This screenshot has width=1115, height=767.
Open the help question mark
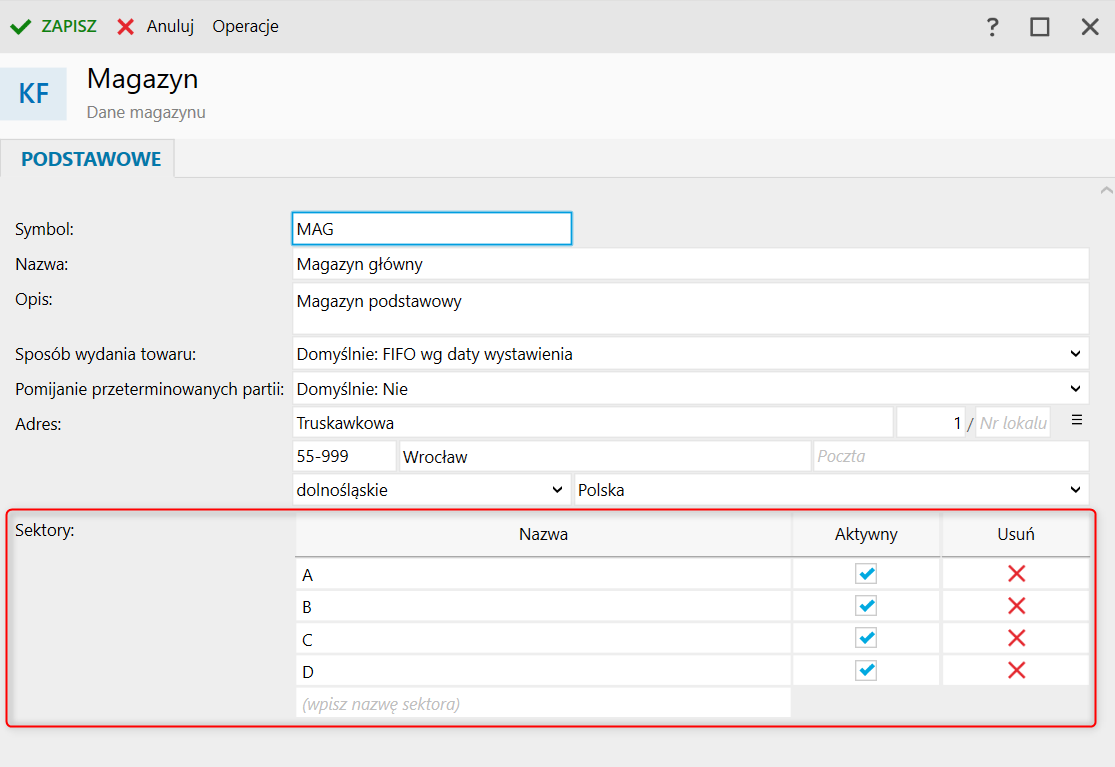click(992, 27)
